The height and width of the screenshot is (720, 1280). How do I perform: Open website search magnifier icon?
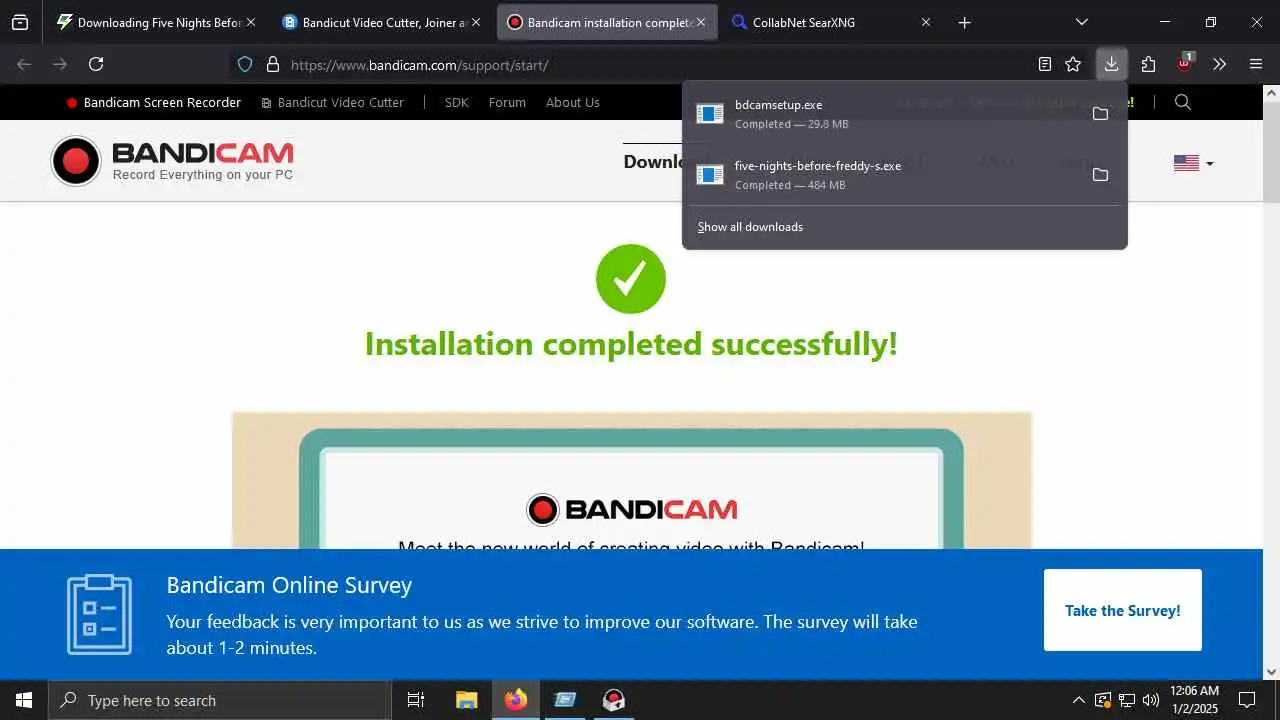(1183, 102)
